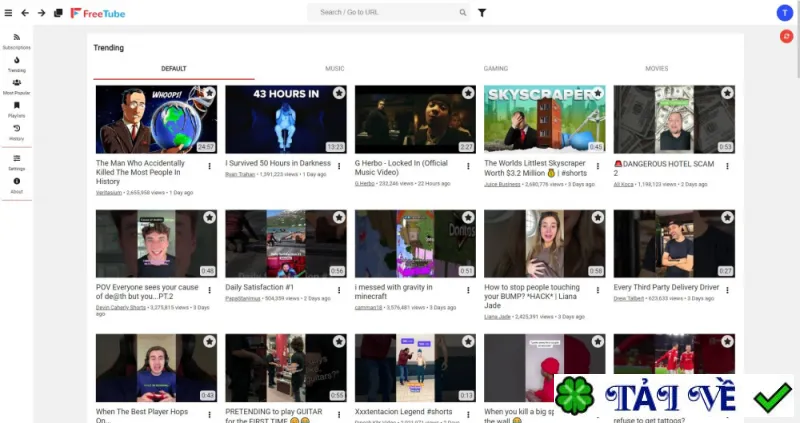Open options menu for 'How to stop people touching your BUMP'

[x=598, y=290]
